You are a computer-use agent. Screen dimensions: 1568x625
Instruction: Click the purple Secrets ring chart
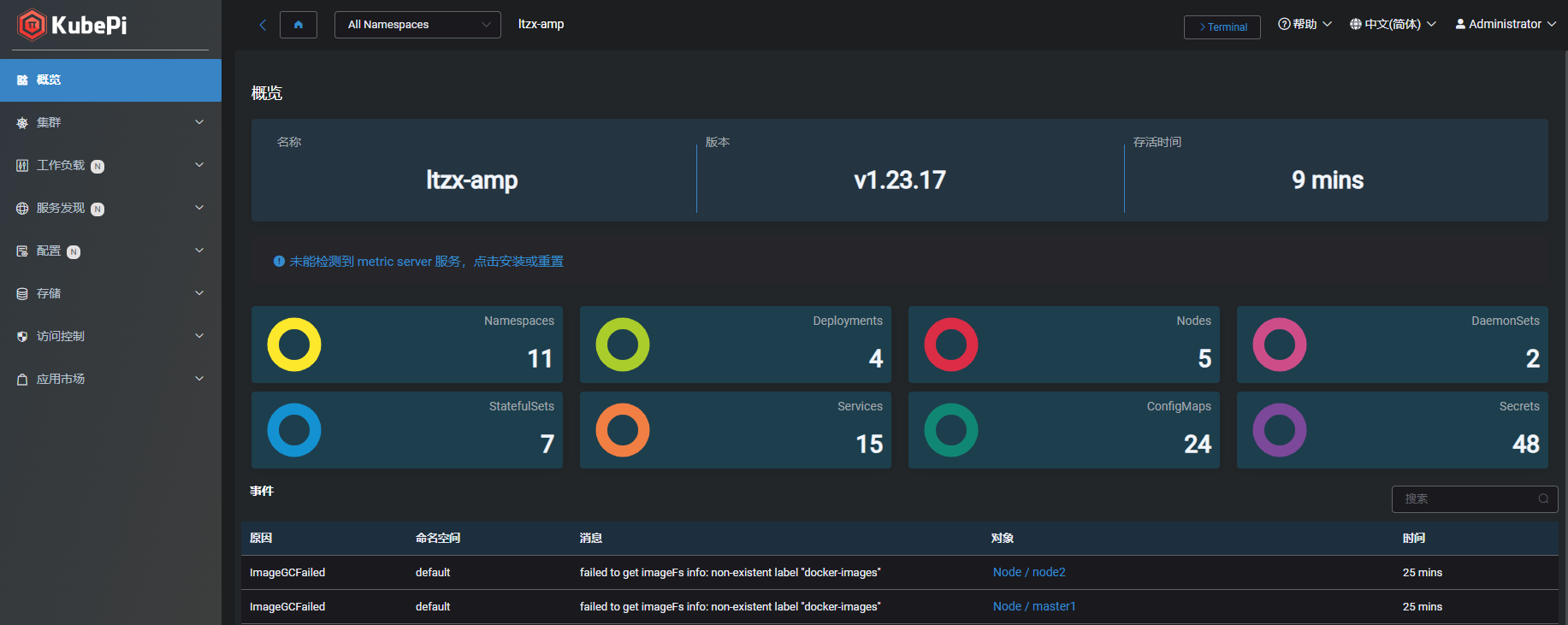coord(1280,430)
